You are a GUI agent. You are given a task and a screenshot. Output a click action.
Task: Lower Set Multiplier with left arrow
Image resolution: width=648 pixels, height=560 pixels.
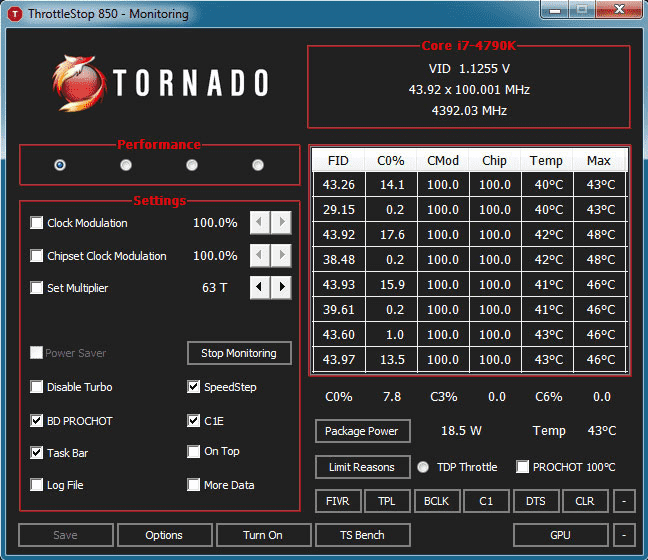(260, 287)
